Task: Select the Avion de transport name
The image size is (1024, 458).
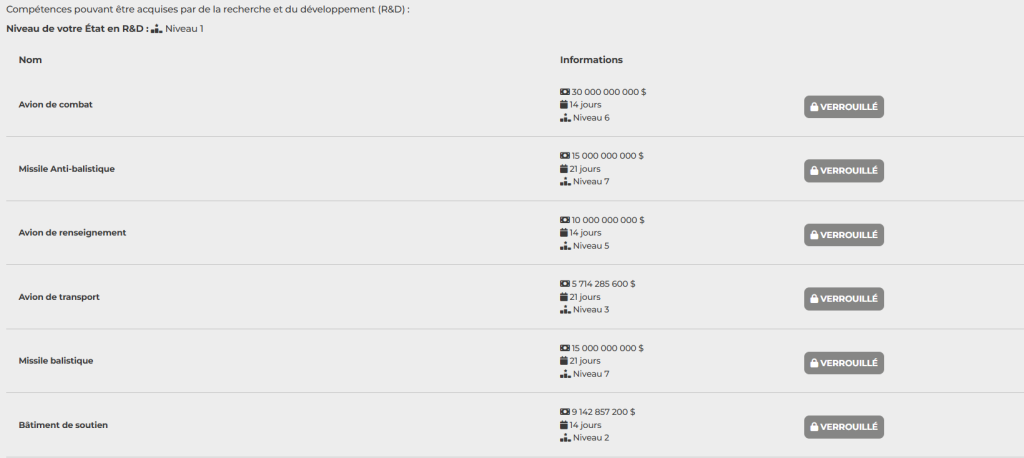Action: pyautogui.click(x=59, y=297)
